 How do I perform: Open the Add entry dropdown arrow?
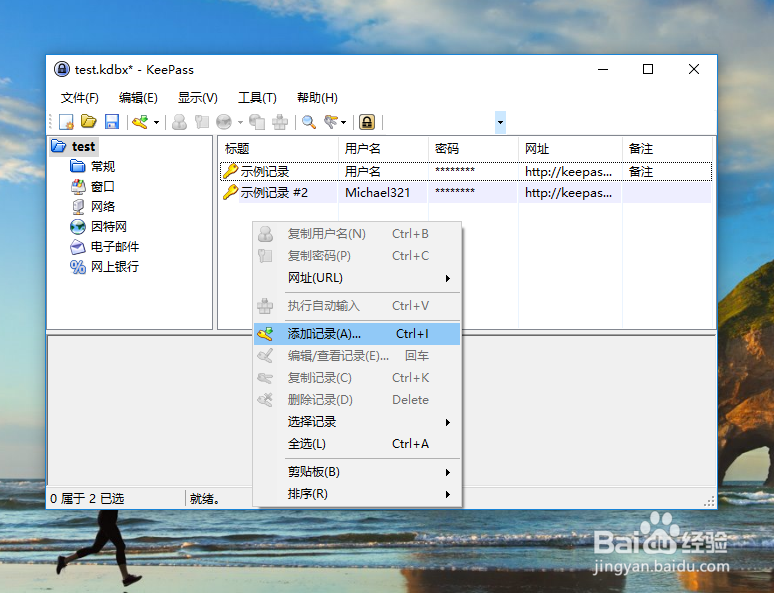[x=156, y=122]
